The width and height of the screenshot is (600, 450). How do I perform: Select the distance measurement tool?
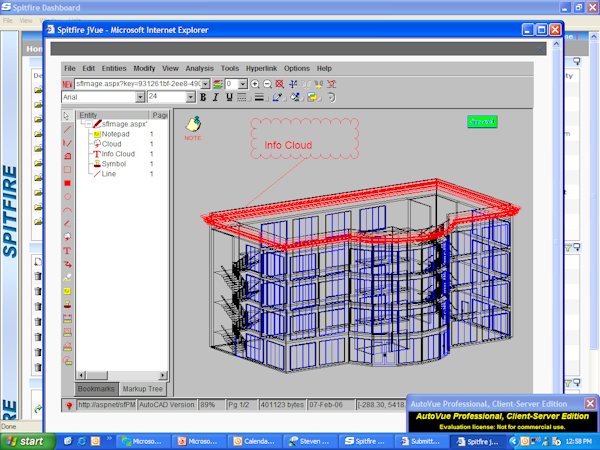[x=67, y=318]
